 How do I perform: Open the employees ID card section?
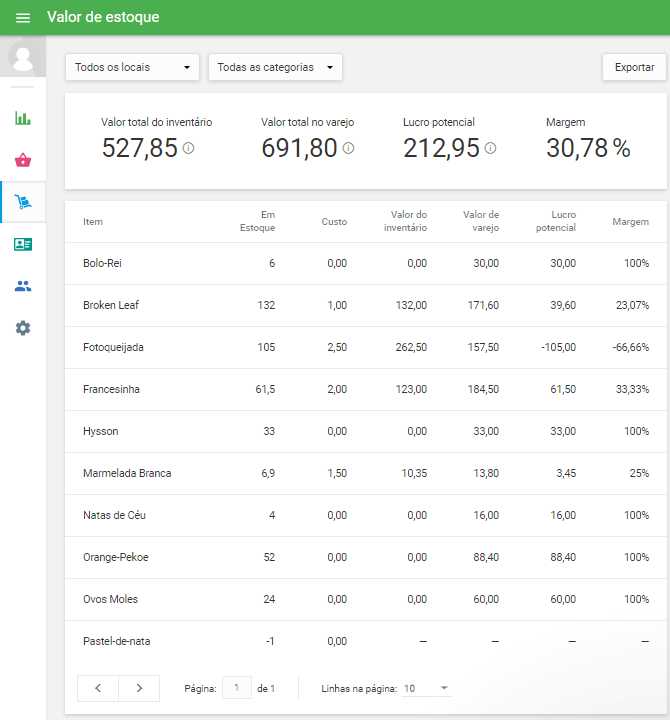[x=22, y=244]
